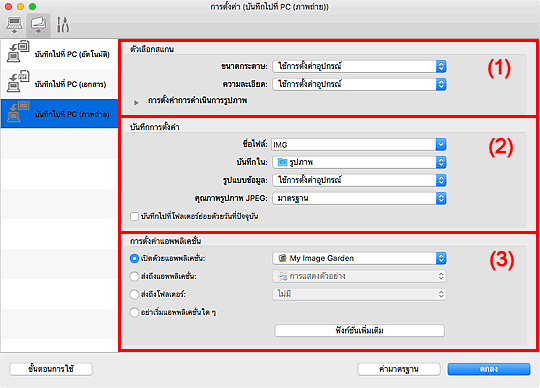Click the ชื่อไฟล์ IMG text field
This screenshot has height=388, width=540.
click(x=354, y=145)
